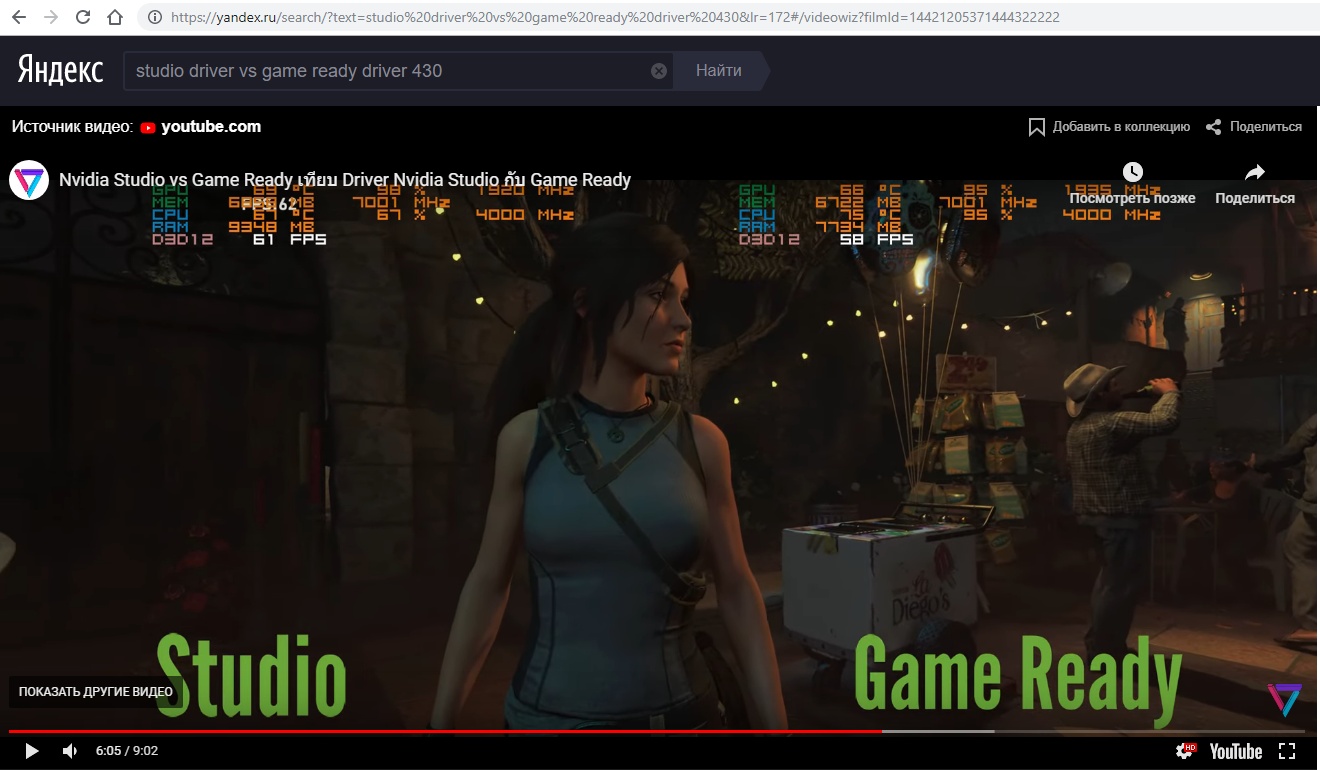Open the browser home page
The width and height of the screenshot is (1320, 770).
[115, 17]
